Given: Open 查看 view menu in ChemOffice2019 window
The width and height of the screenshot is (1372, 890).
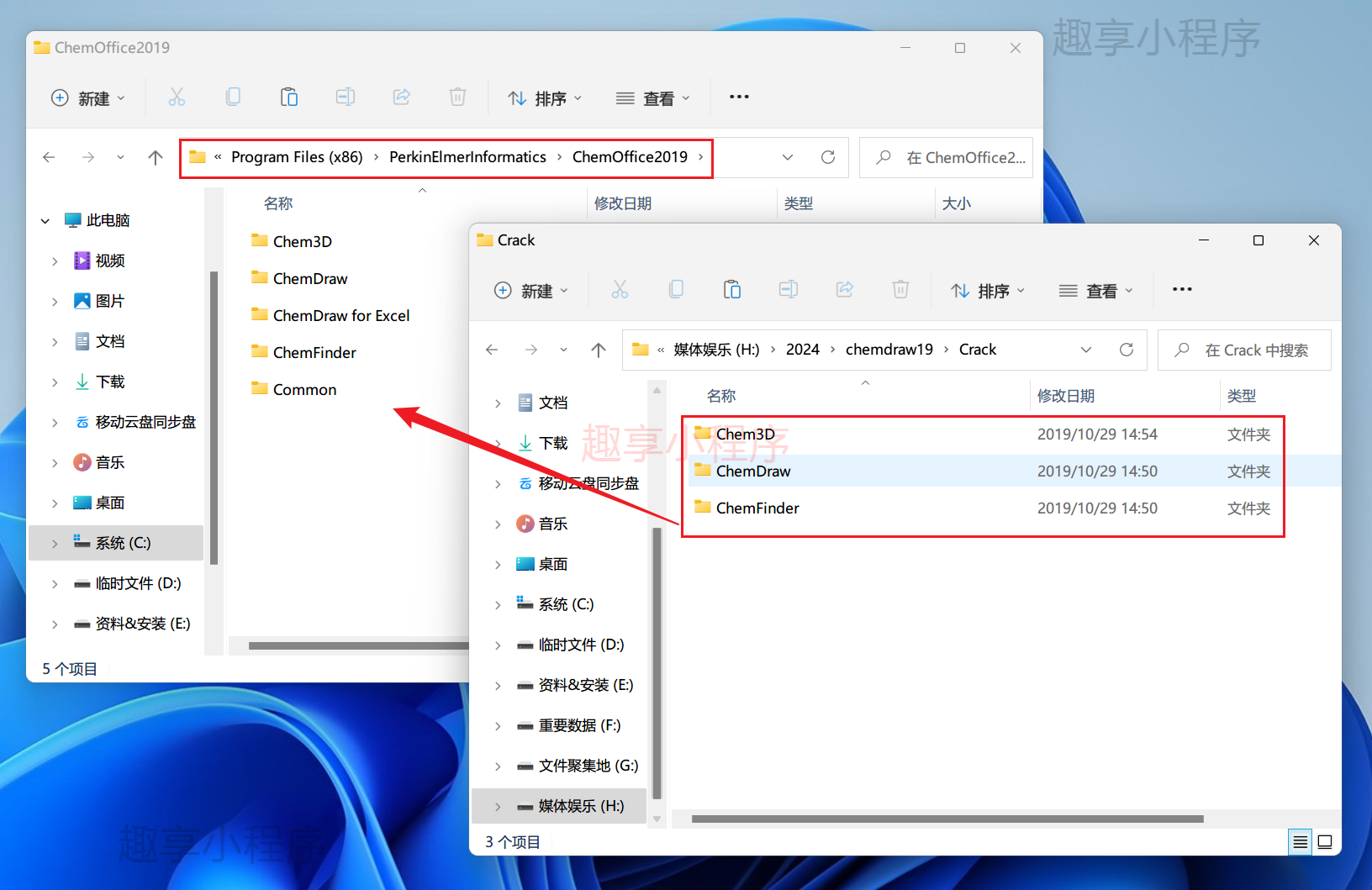Looking at the screenshot, I should 653,98.
